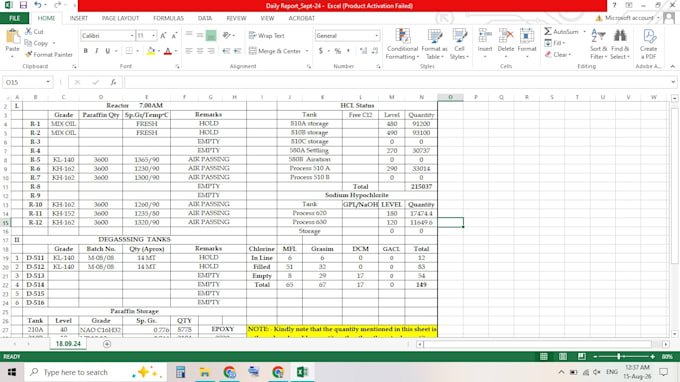Click the AutoSum sigma icon
680x382 pixels.
point(548,31)
